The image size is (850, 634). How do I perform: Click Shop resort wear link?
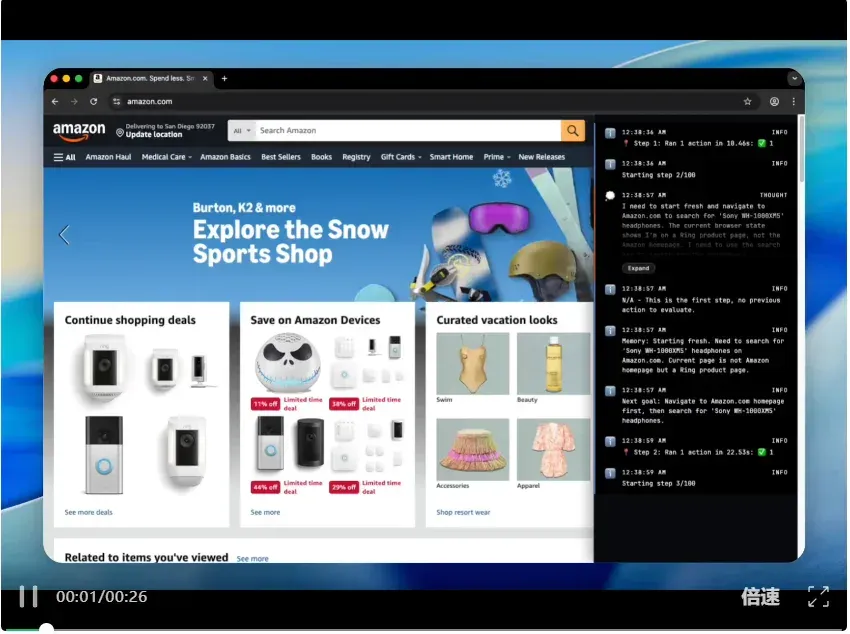pyautogui.click(x=463, y=512)
